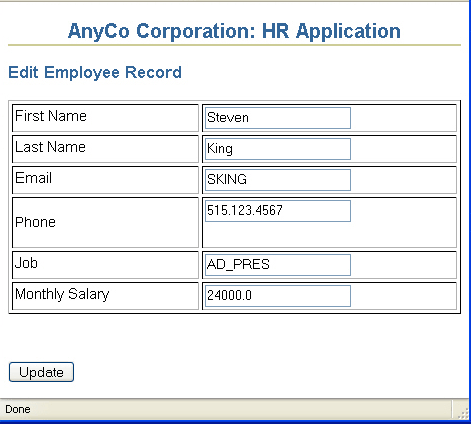The height and width of the screenshot is (424, 471).
Task: Click the First Name label cell
Action: pos(105,118)
